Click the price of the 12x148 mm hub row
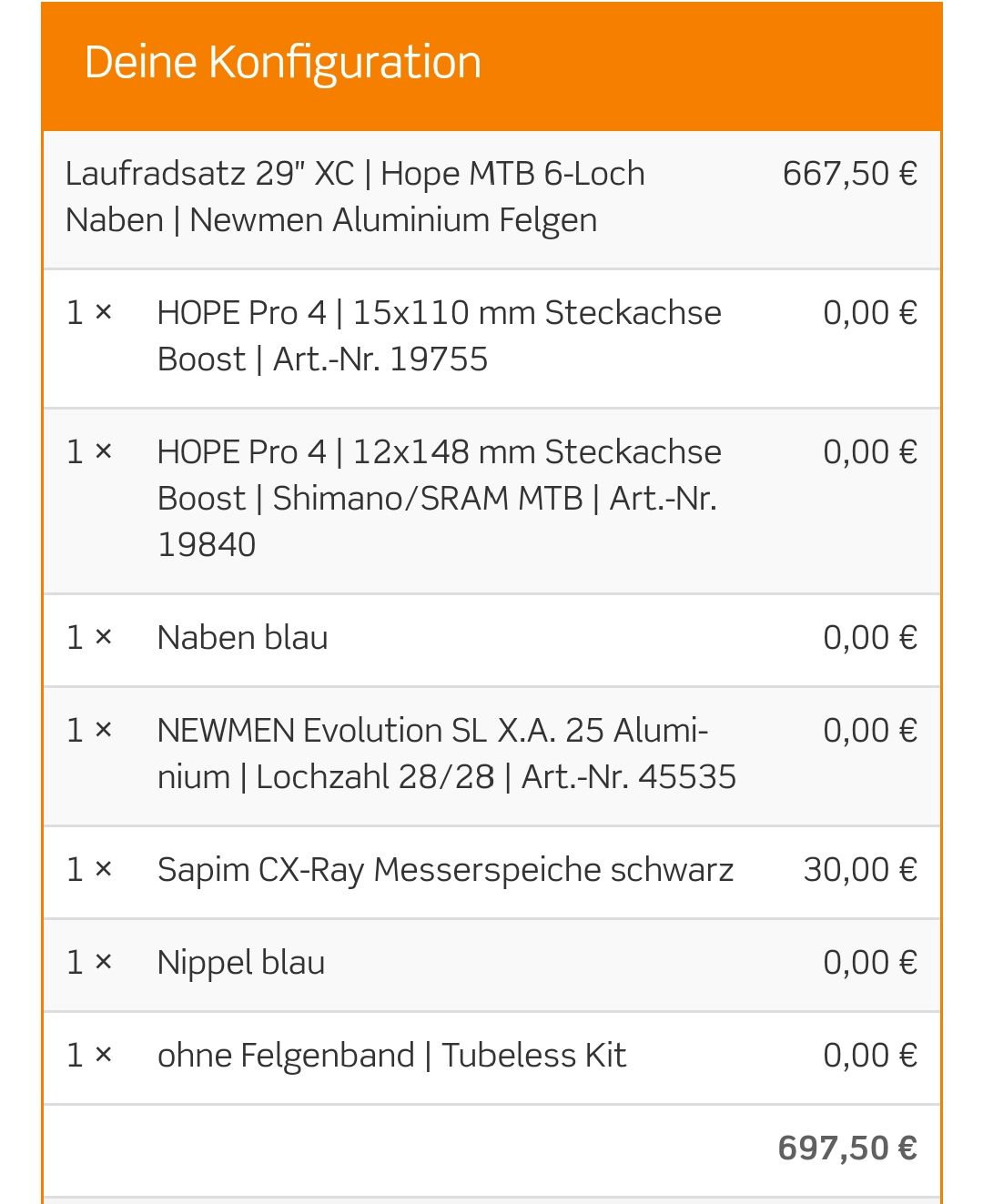 (869, 452)
